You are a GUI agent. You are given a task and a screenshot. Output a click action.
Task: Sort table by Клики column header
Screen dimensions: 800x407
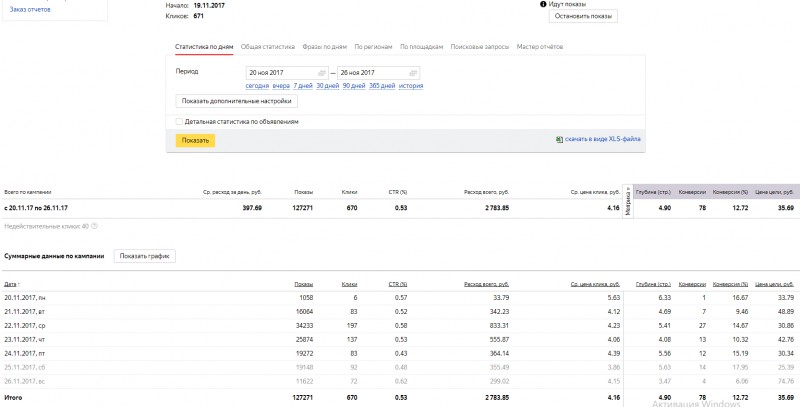pos(349,284)
